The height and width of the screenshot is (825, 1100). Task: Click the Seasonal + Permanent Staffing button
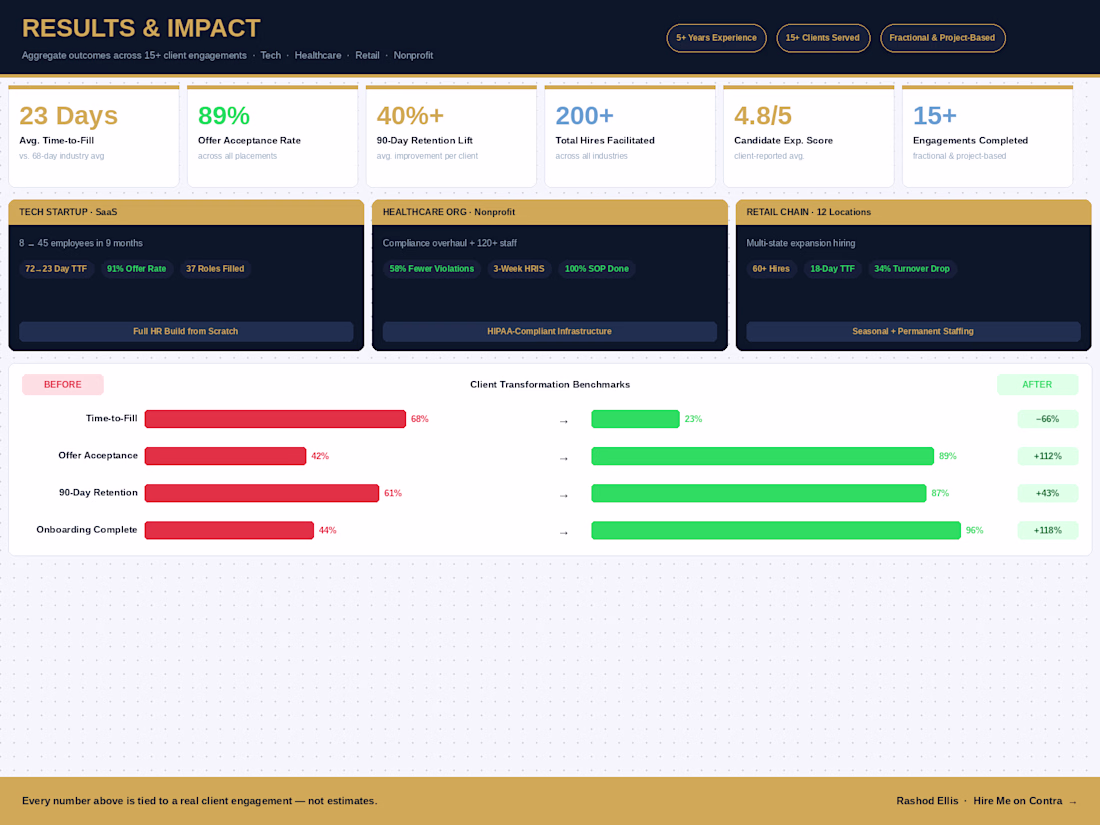[913, 331]
